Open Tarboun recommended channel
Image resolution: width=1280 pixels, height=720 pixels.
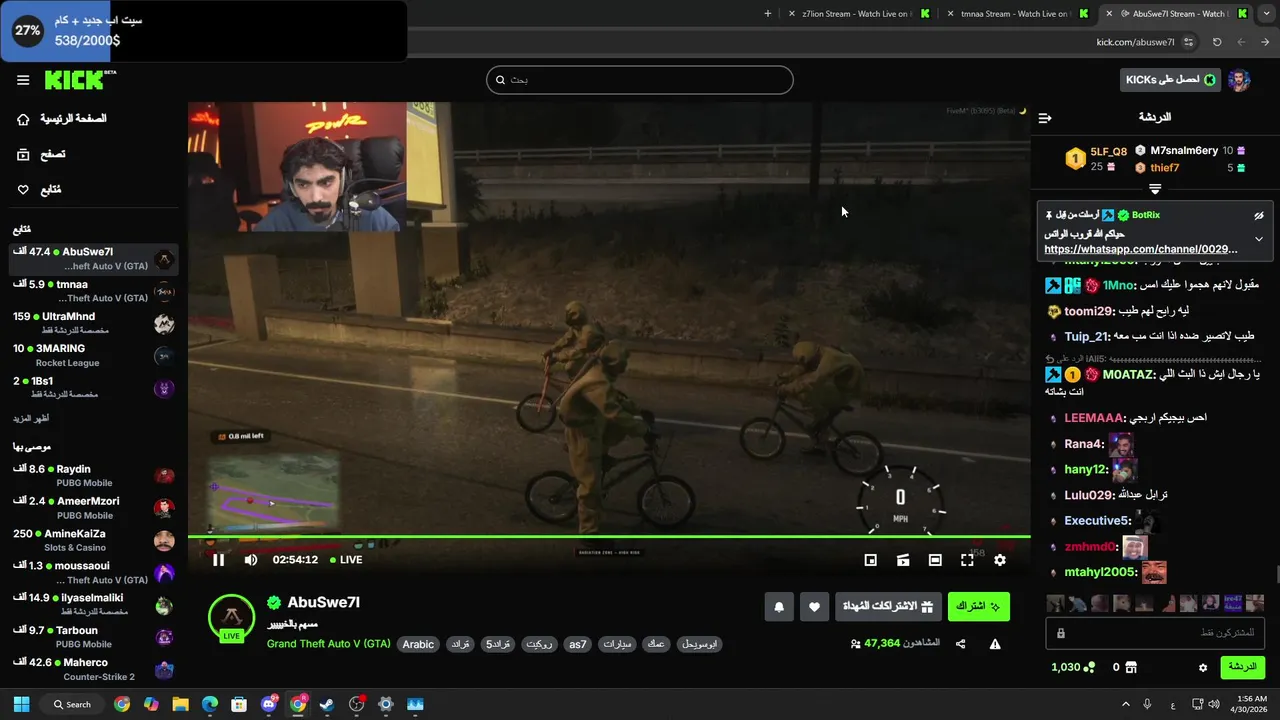(94, 637)
